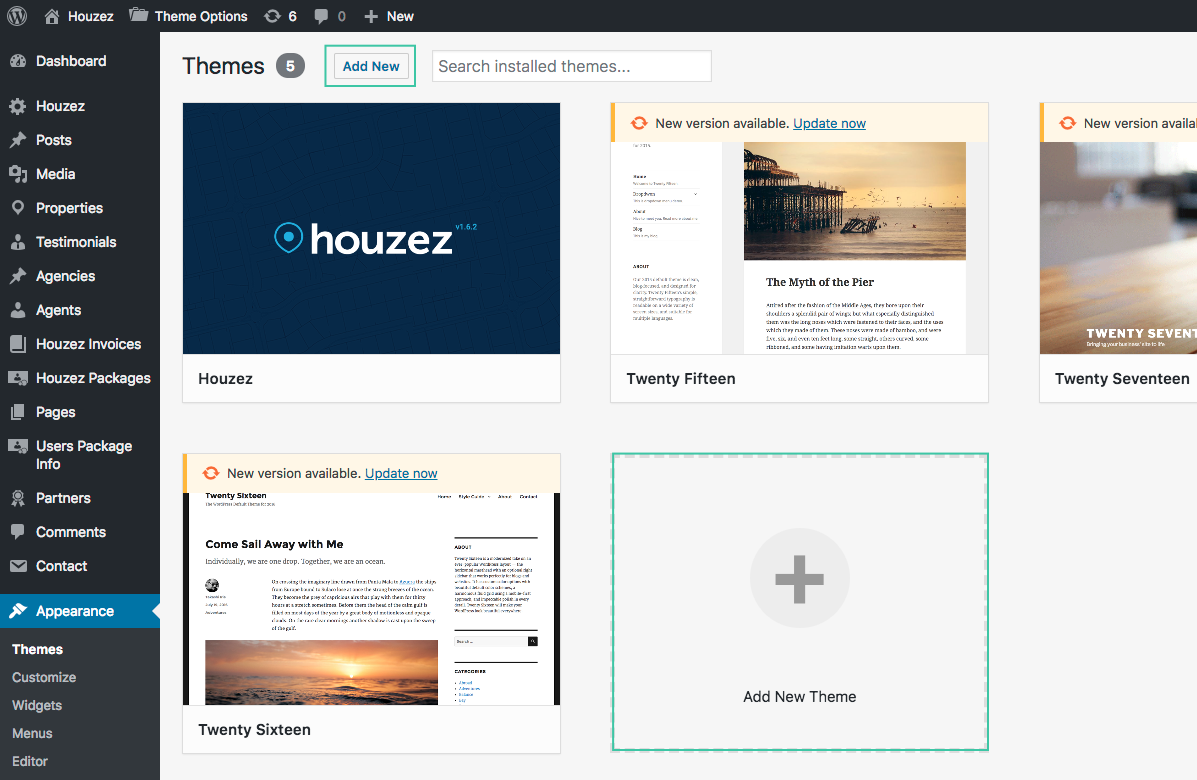Select the Appearance menu item

tap(80, 611)
